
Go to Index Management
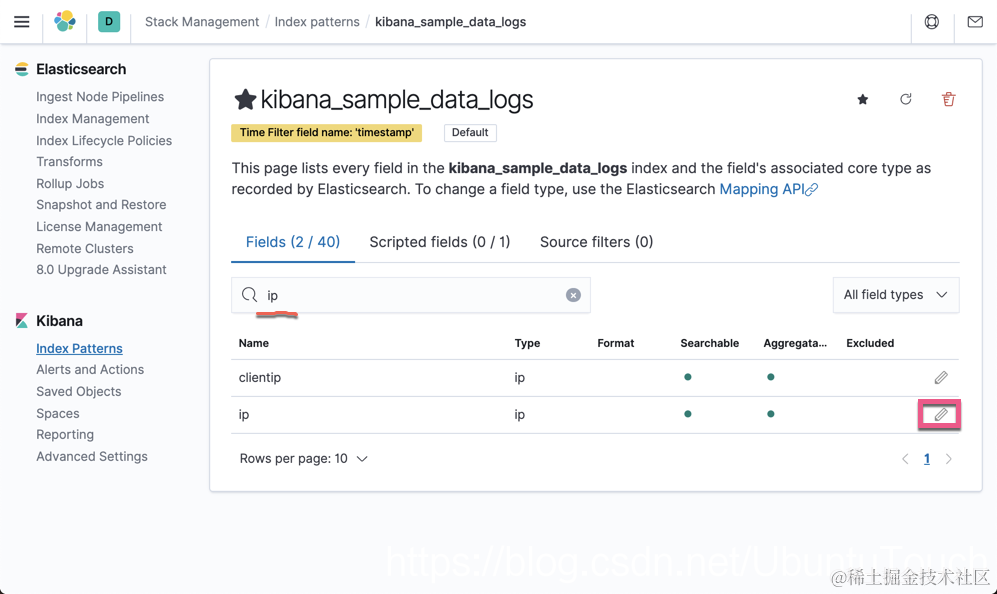(x=92, y=119)
